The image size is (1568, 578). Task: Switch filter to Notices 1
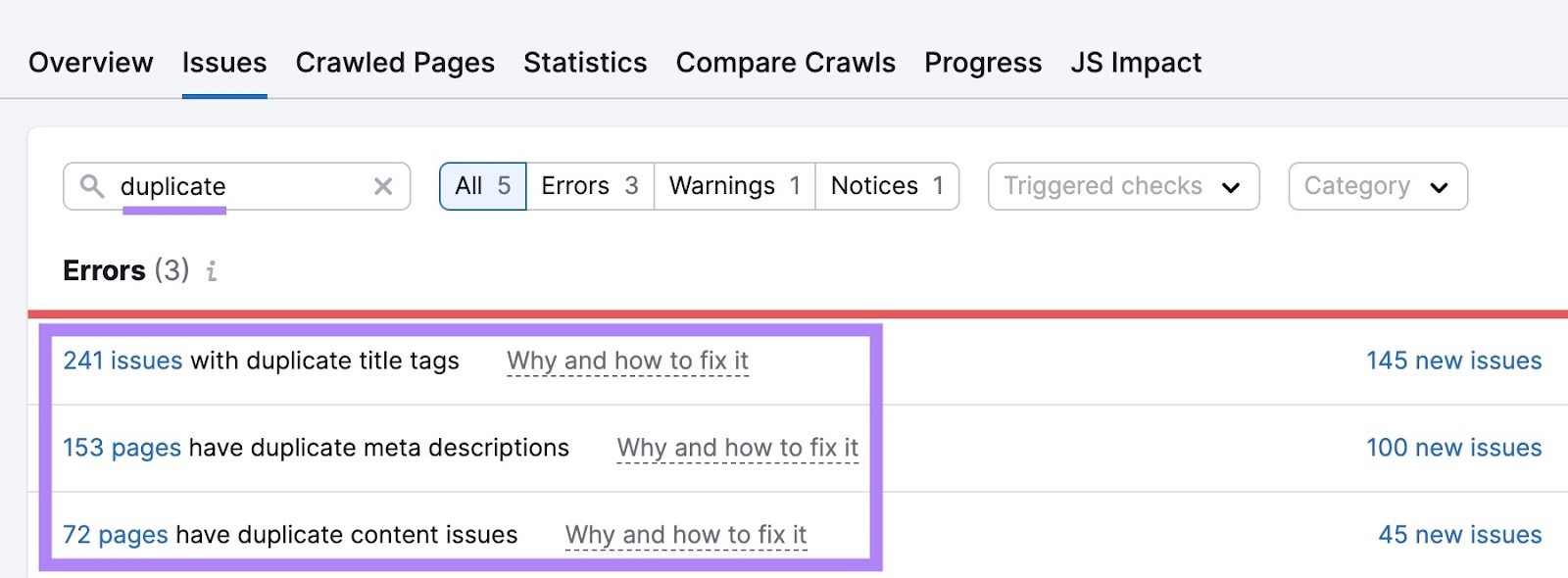click(x=887, y=186)
